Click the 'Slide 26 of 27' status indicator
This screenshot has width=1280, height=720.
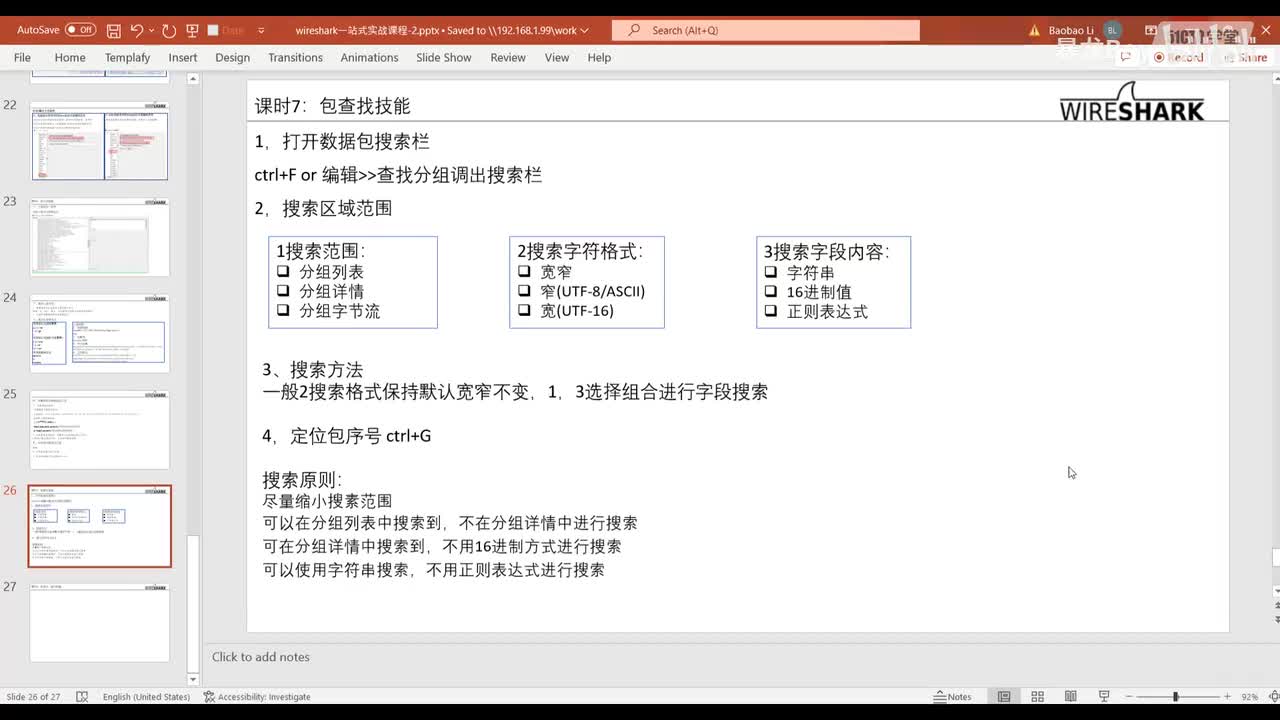pos(33,697)
